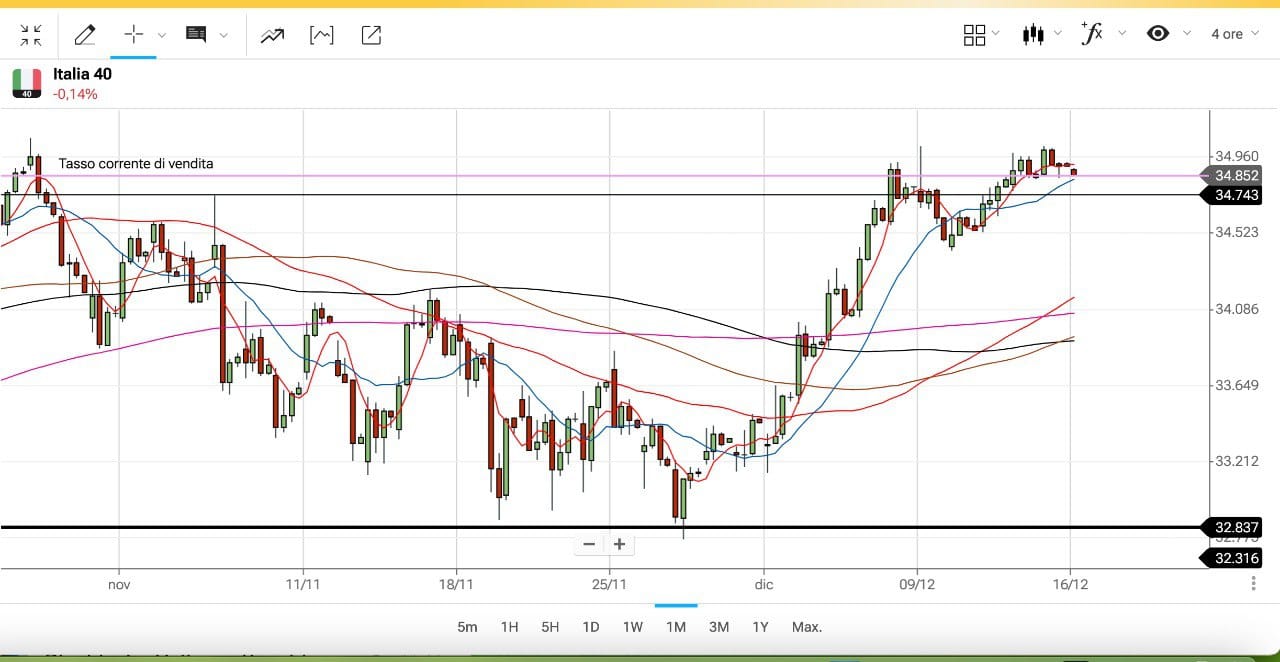Image resolution: width=1280 pixels, height=662 pixels.
Task: Open the bracketed pattern tool icon
Action: tap(321, 35)
